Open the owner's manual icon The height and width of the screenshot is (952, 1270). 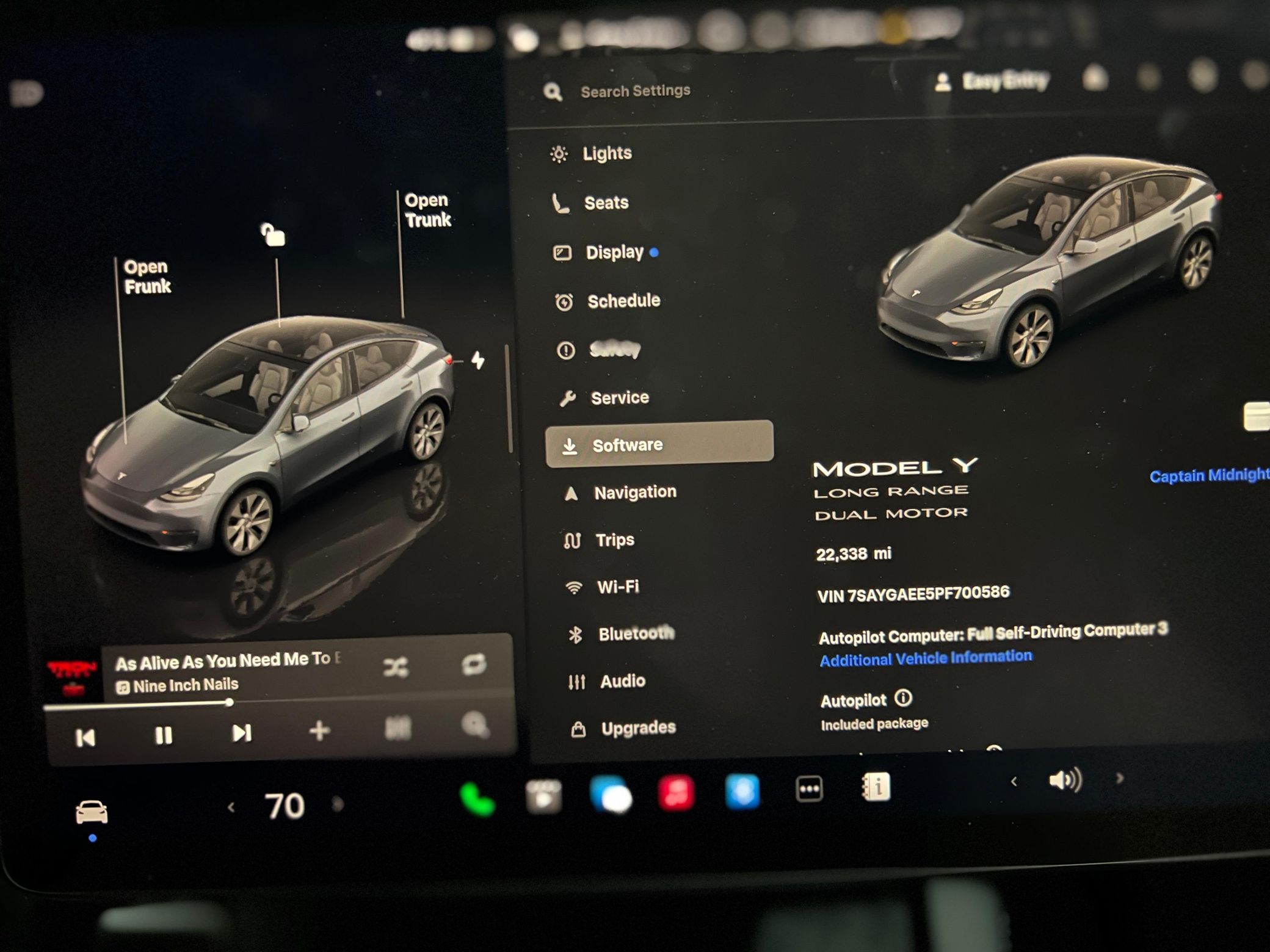point(876,787)
